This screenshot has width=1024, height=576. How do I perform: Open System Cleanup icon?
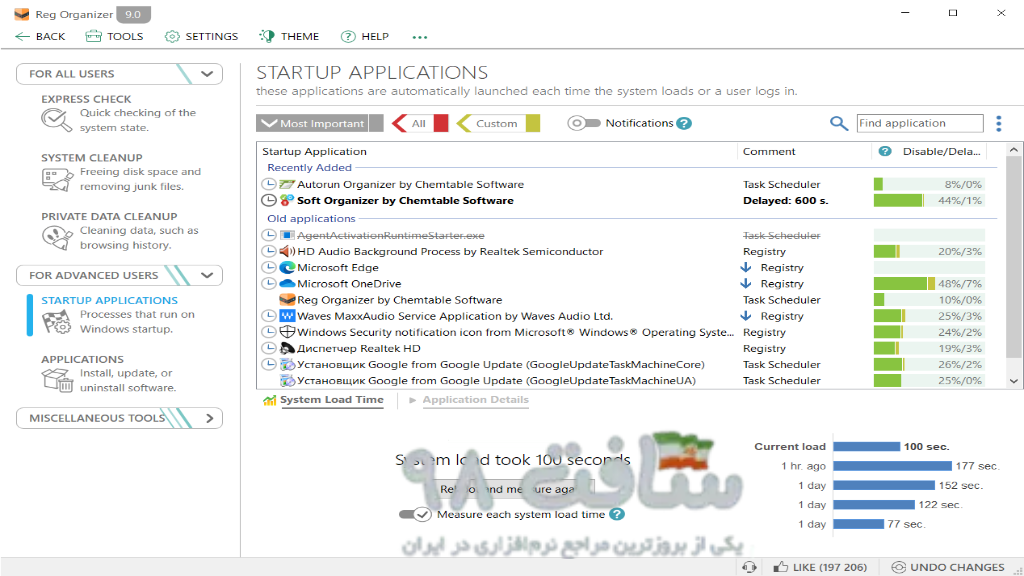coord(56,179)
